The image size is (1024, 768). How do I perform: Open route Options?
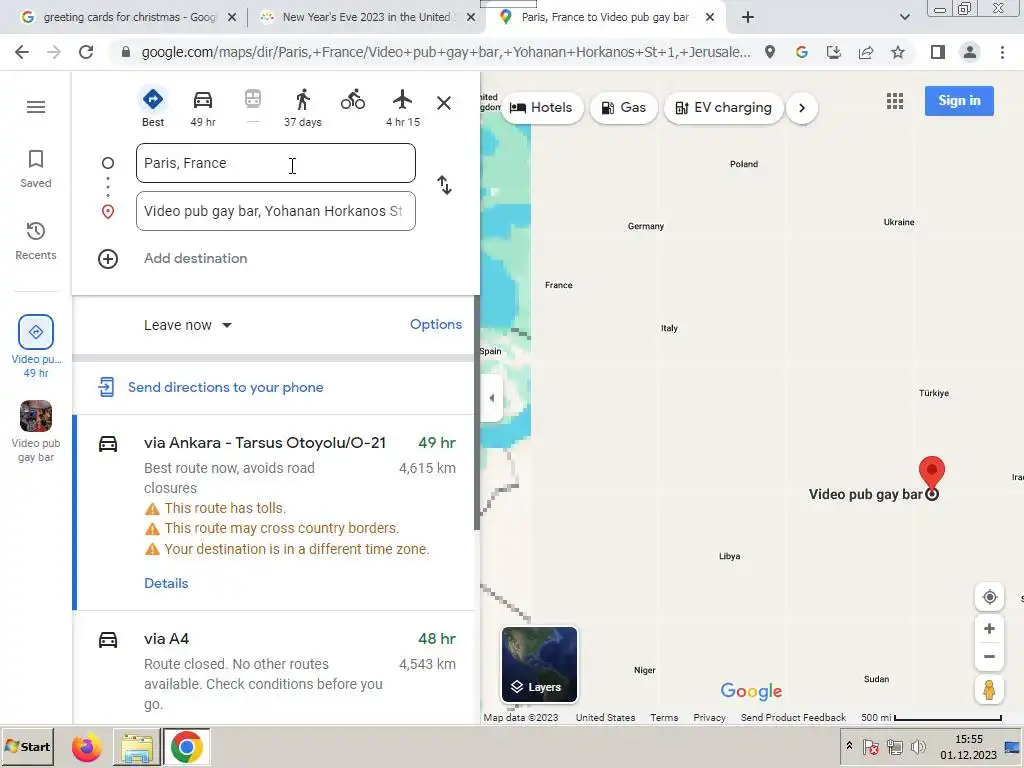436,325
